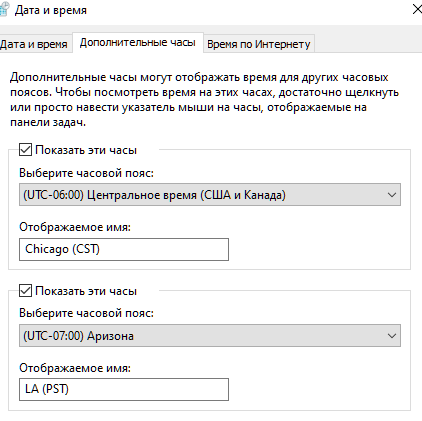Open the Время по Интернету tab
The height and width of the screenshot is (421, 422).
[x=259, y=44]
